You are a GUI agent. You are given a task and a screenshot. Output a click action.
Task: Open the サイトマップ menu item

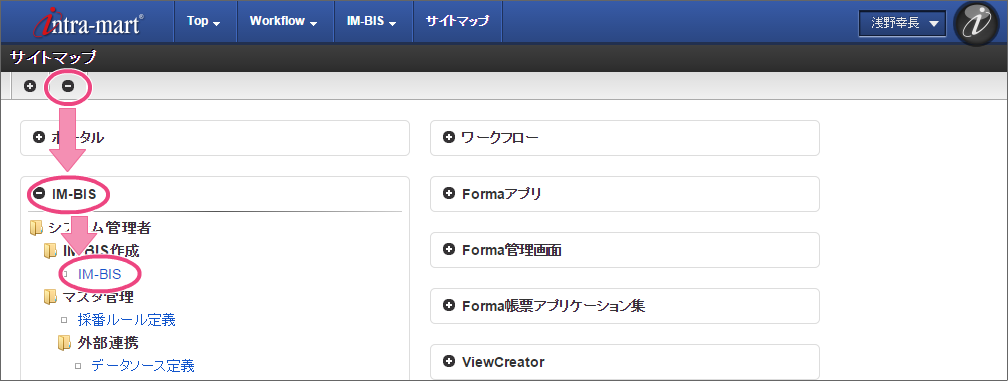pyautogui.click(x=457, y=21)
